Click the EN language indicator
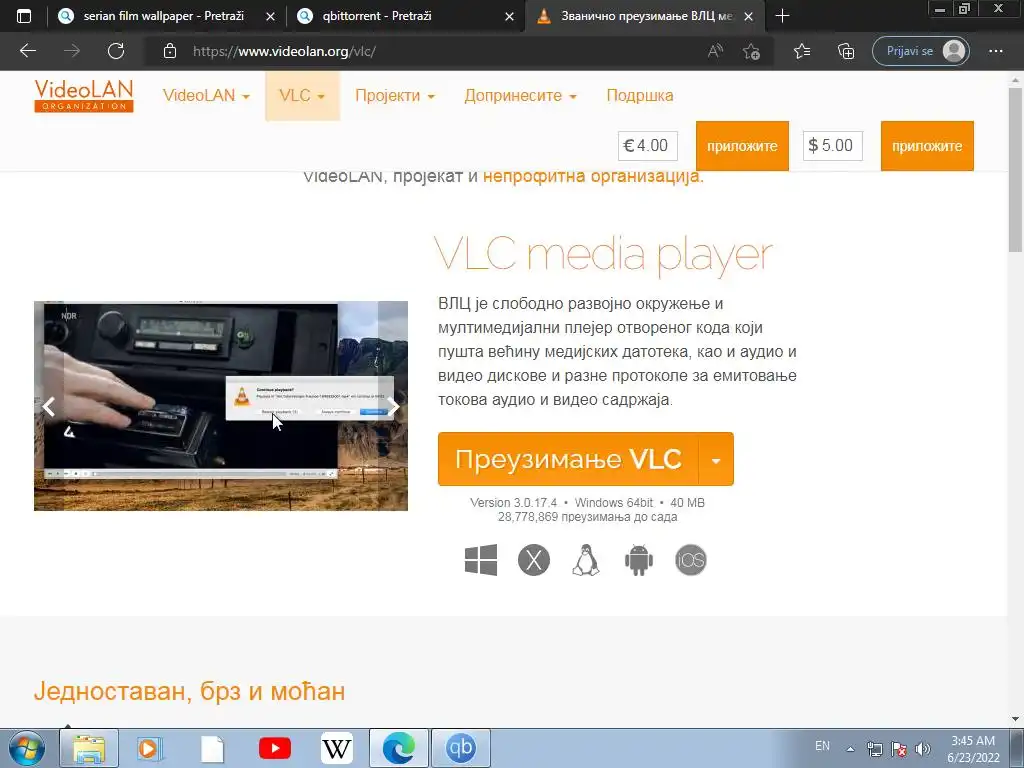 point(822,746)
